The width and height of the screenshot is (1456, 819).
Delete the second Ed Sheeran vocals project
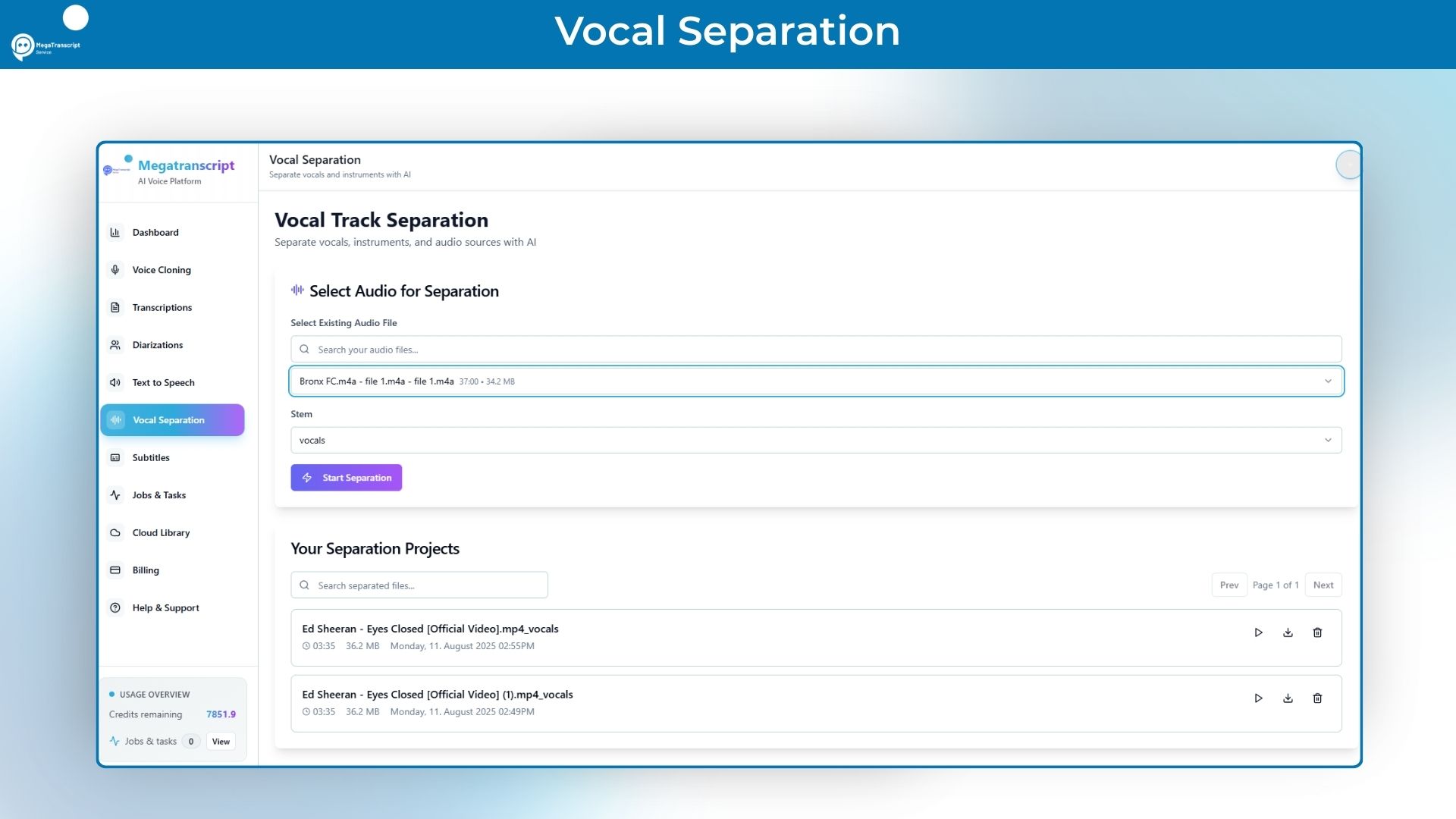click(1318, 698)
